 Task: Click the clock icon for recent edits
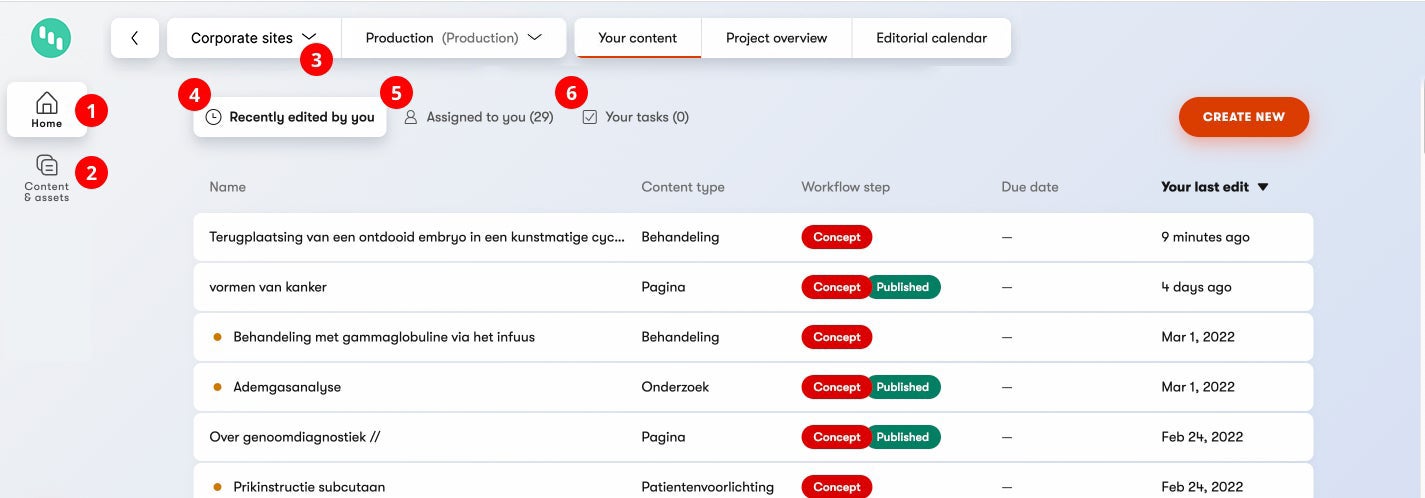tap(213, 117)
